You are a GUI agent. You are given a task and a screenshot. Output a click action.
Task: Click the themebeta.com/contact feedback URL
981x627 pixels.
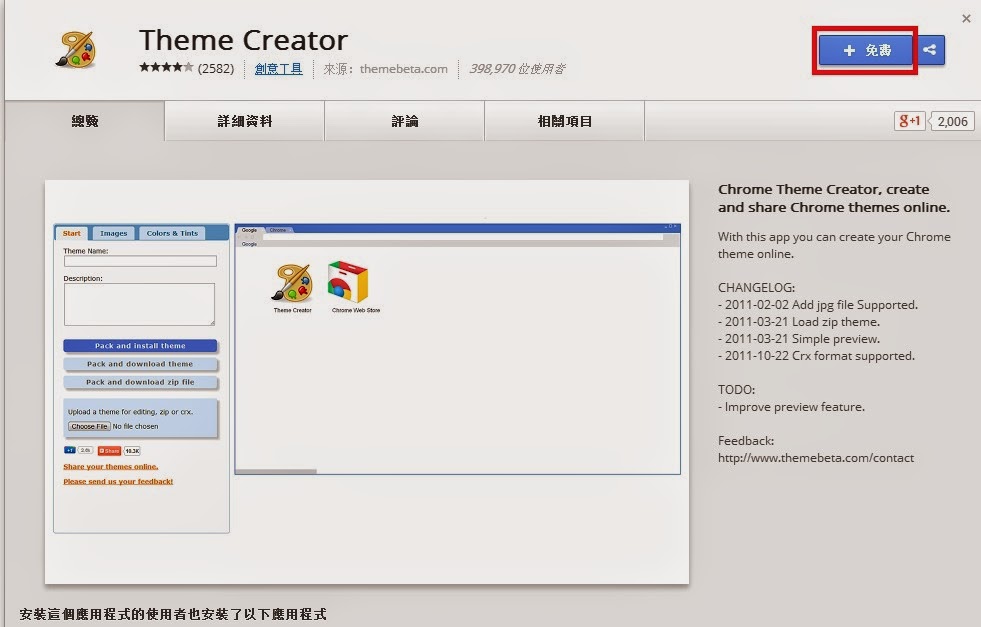816,458
